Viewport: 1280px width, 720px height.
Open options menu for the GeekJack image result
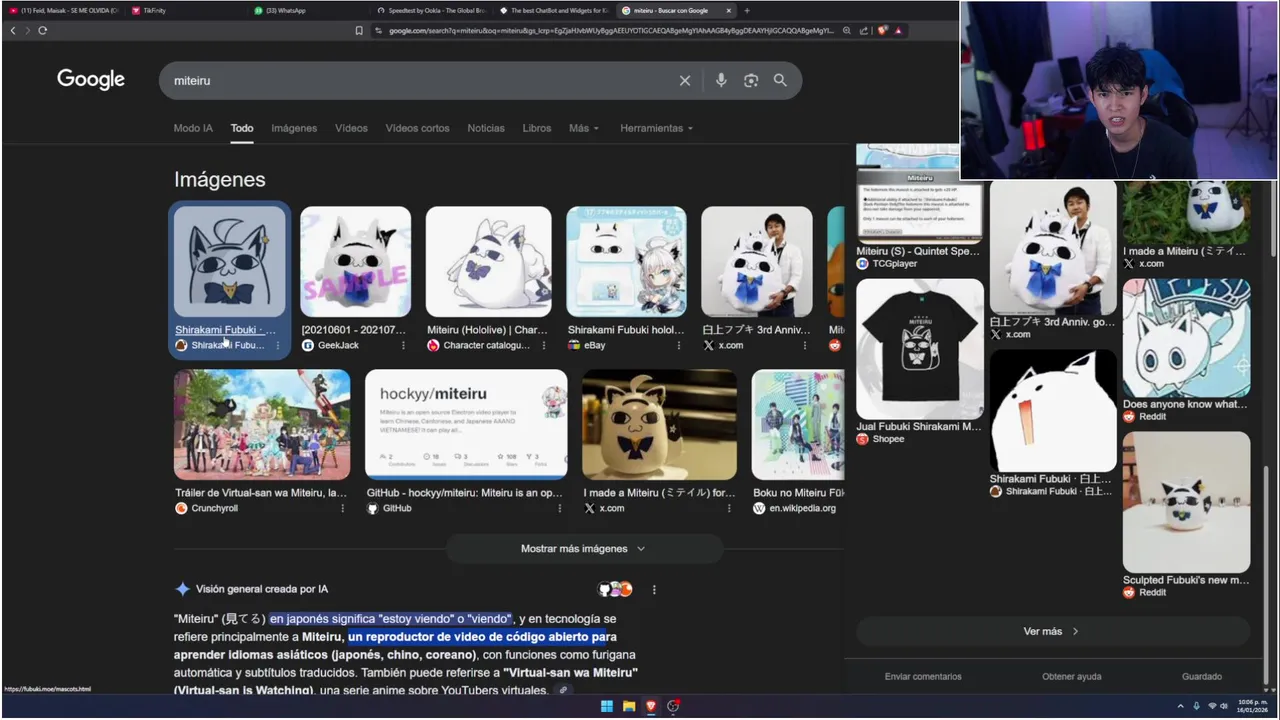(x=403, y=345)
